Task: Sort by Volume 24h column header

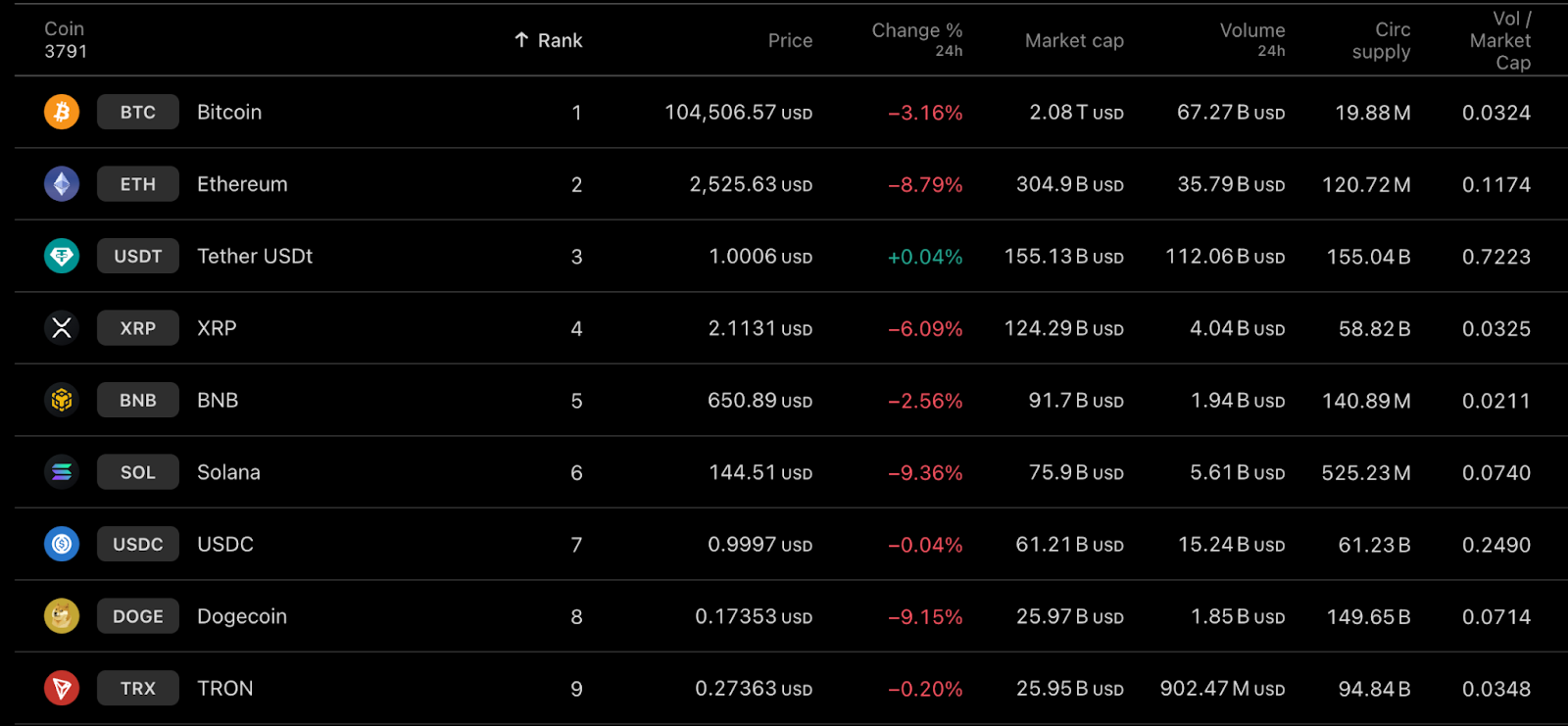Action: click(x=1252, y=39)
